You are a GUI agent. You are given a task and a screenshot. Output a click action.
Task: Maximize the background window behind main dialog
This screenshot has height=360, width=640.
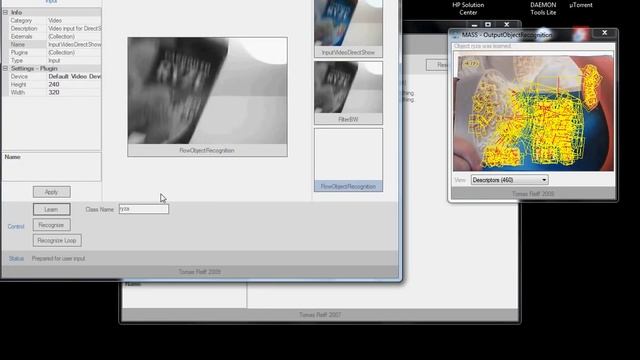coord(488,25)
